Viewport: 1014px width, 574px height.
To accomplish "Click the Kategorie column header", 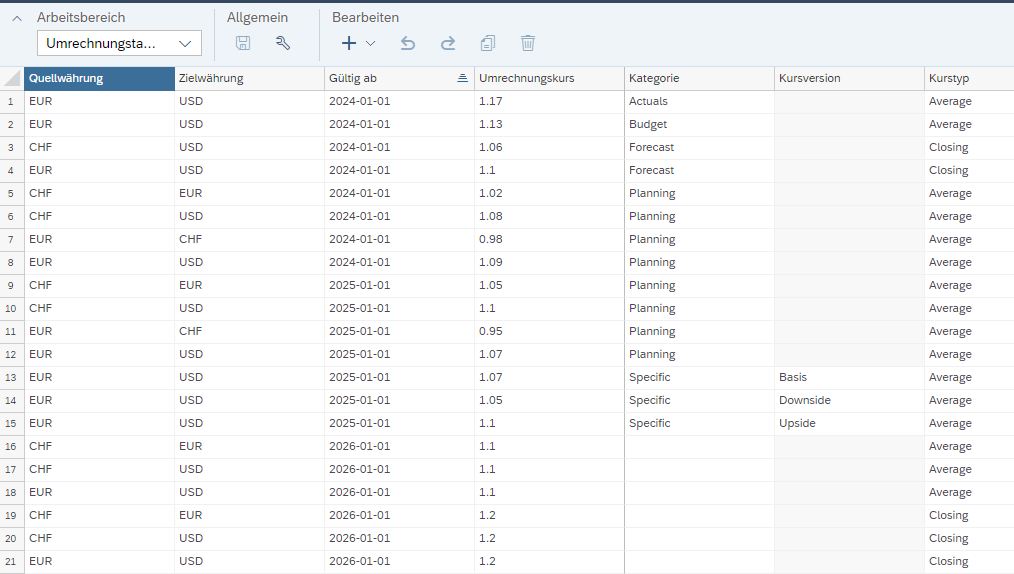I will pyautogui.click(x=699, y=78).
